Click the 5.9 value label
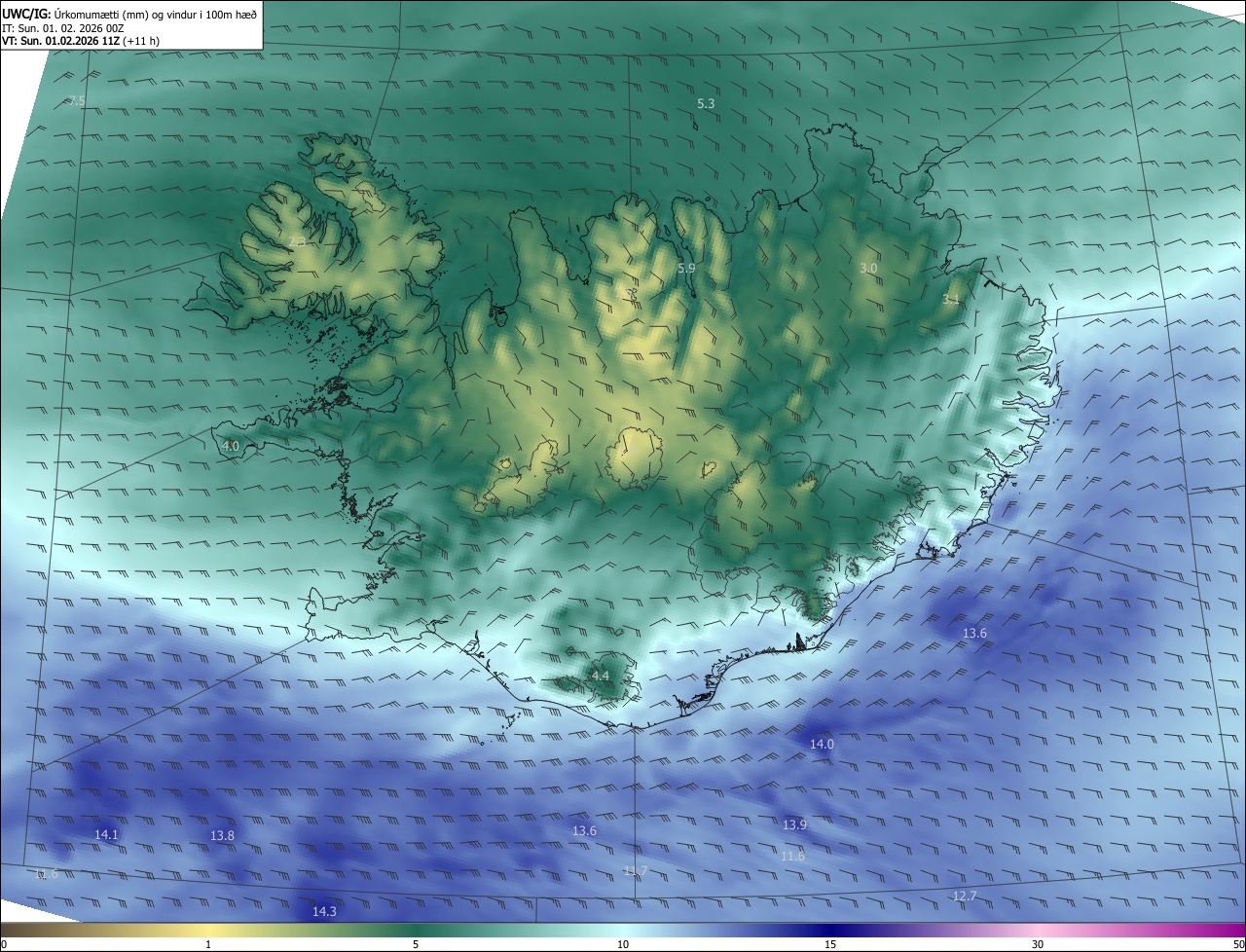 pyautogui.click(x=686, y=268)
